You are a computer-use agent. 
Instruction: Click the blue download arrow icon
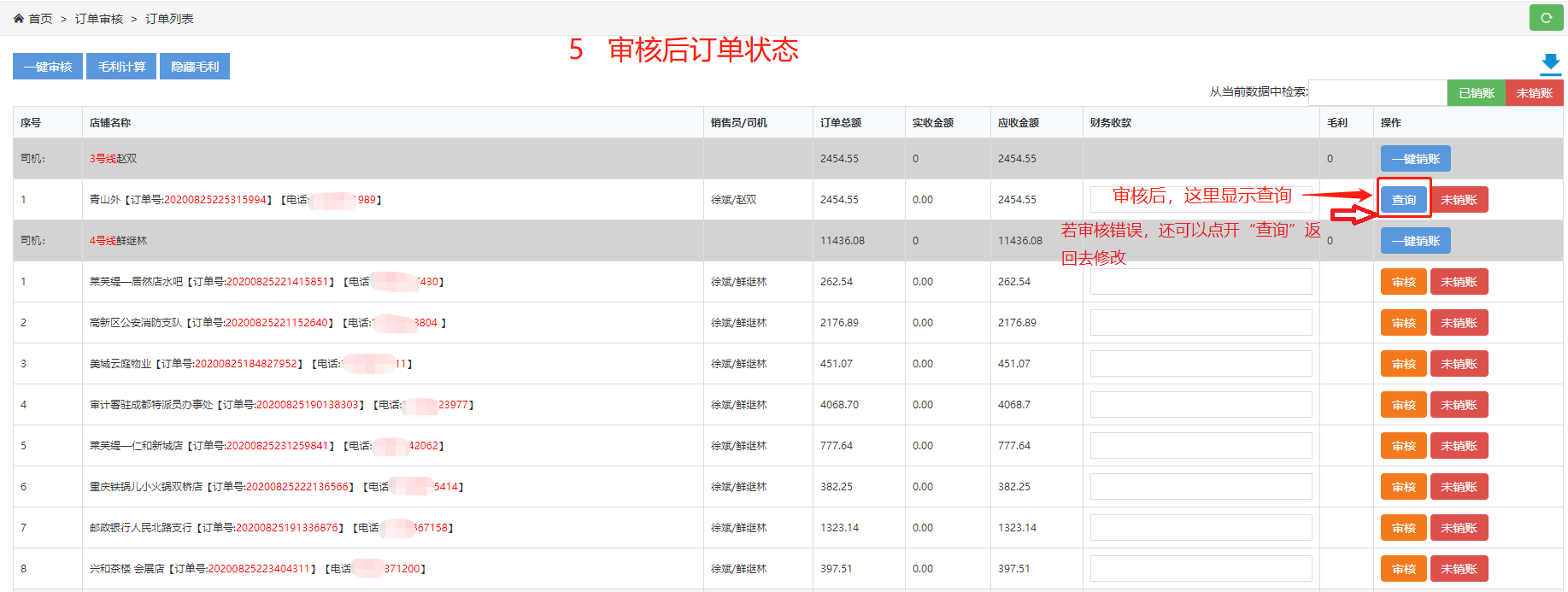pos(1550,64)
